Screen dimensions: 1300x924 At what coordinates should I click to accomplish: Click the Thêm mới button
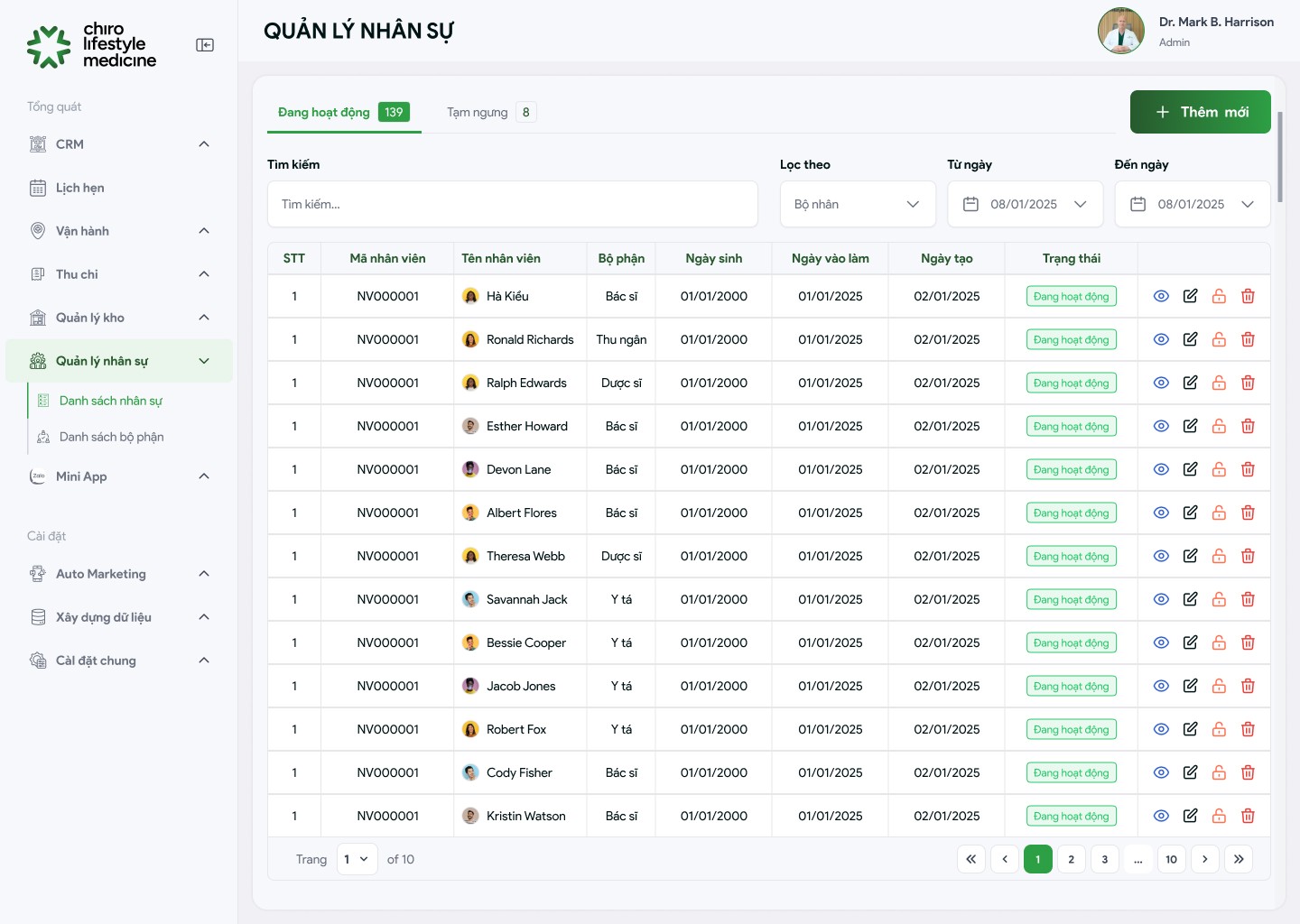tap(1201, 112)
